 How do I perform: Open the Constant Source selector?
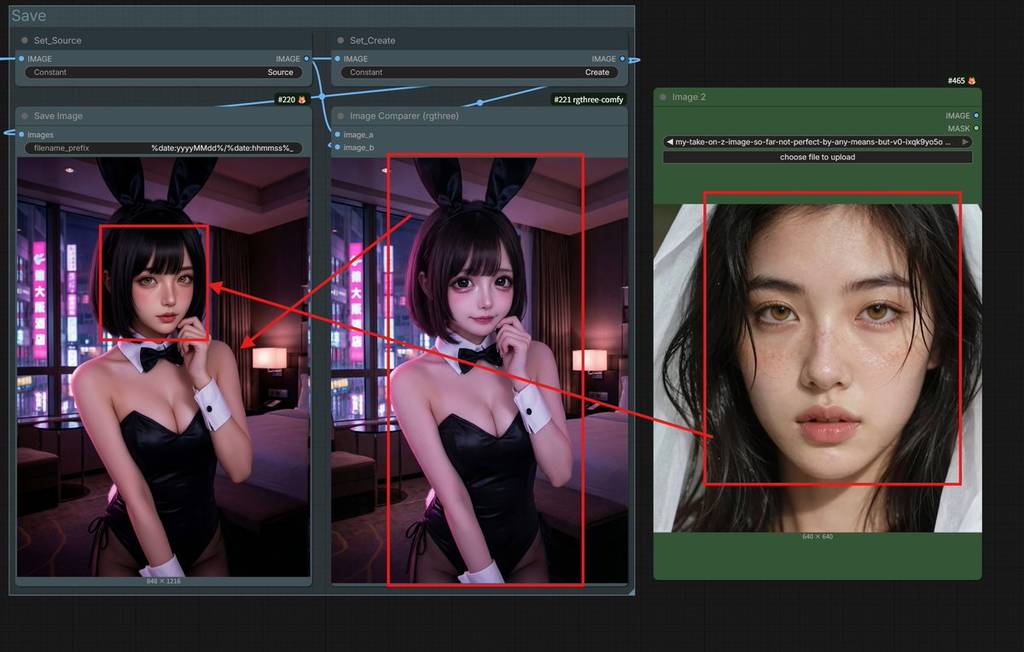[x=162, y=72]
